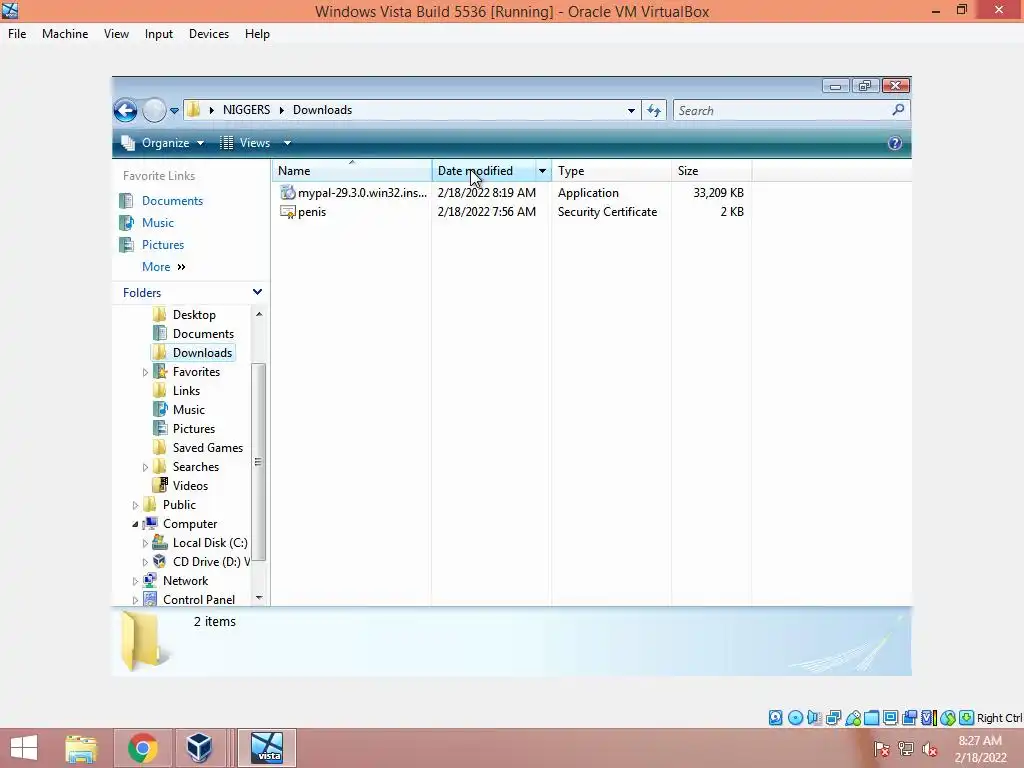
Task: Expand the Network tree node
Action: click(x=135, y=581)
